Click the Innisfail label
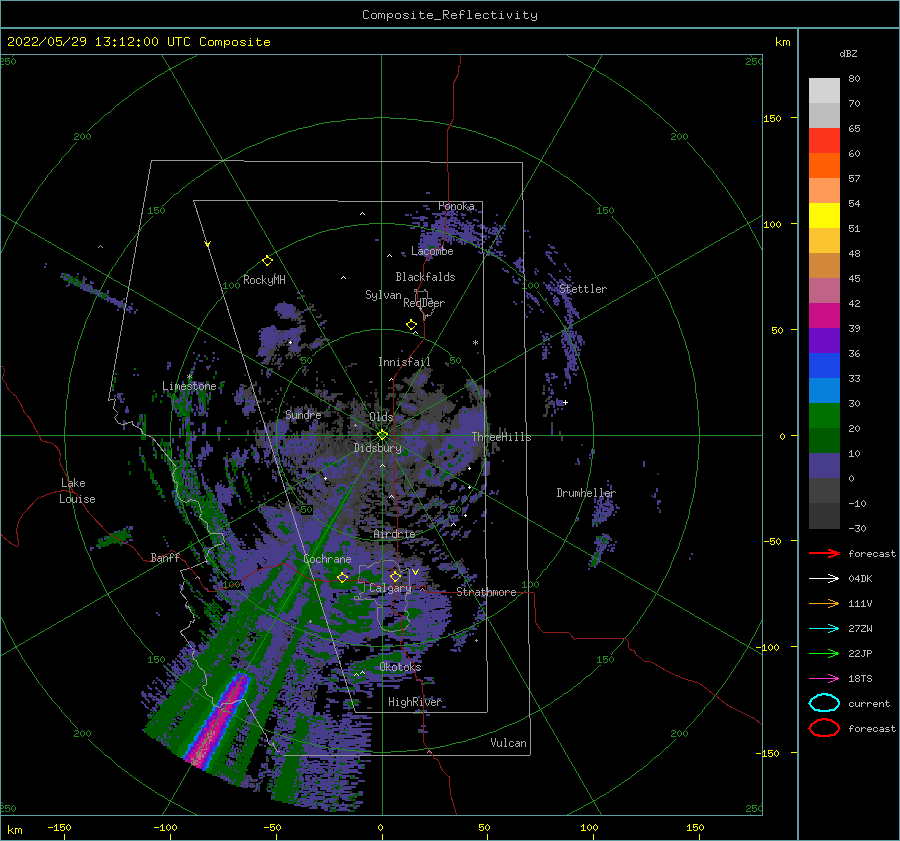This screenshot has width=900, height=841. click(404, 362)
